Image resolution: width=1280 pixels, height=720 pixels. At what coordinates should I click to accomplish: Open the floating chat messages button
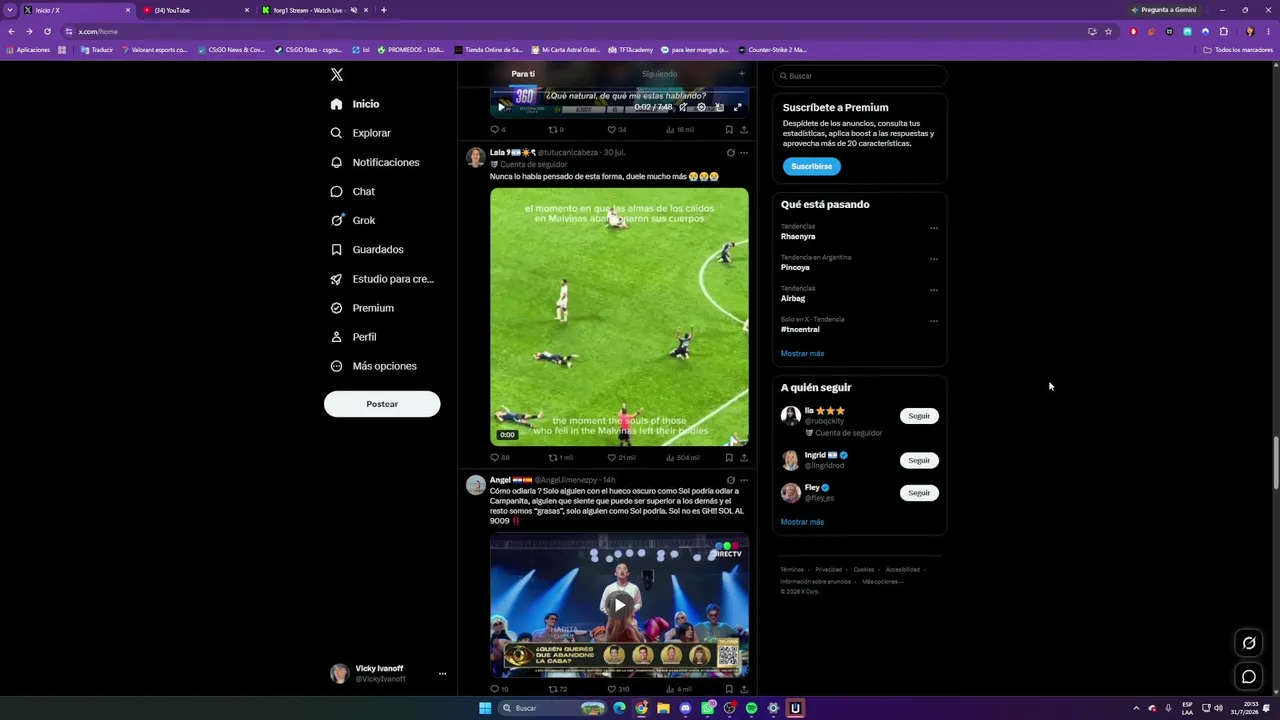pos(1249,677)
